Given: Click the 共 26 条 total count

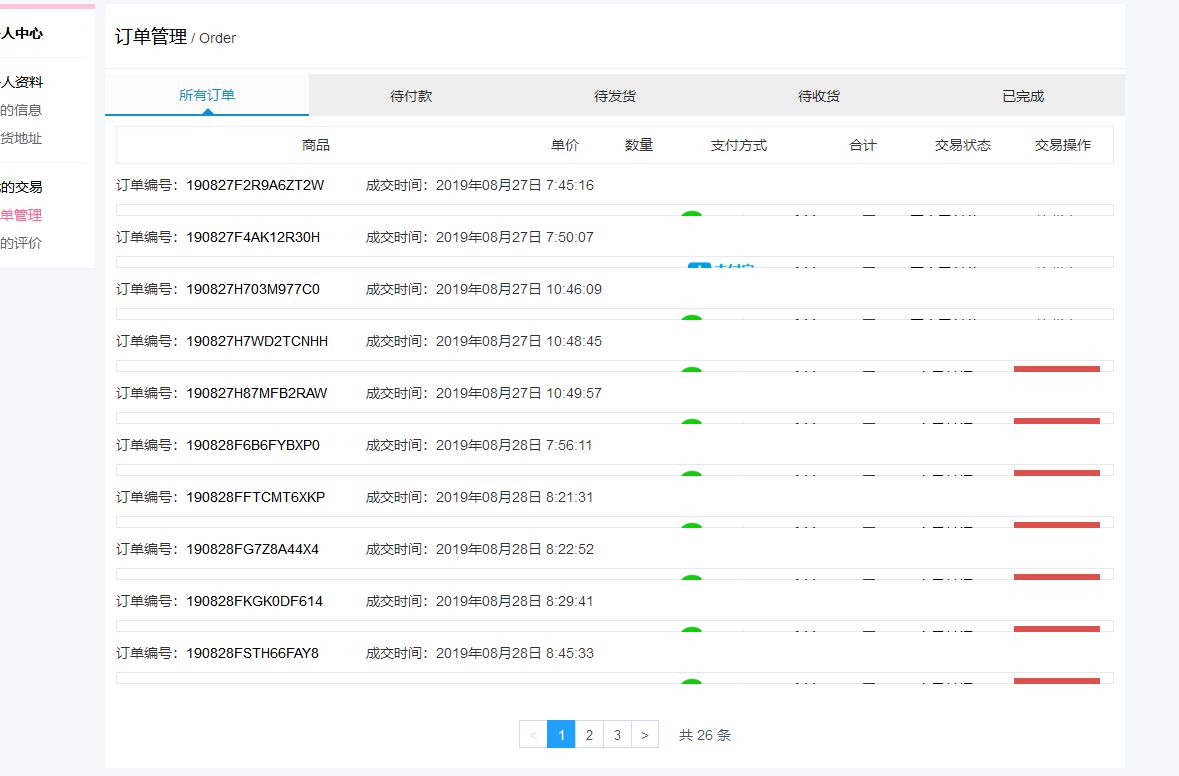Looking at the screenshot, I should click(x=705, y=735).
